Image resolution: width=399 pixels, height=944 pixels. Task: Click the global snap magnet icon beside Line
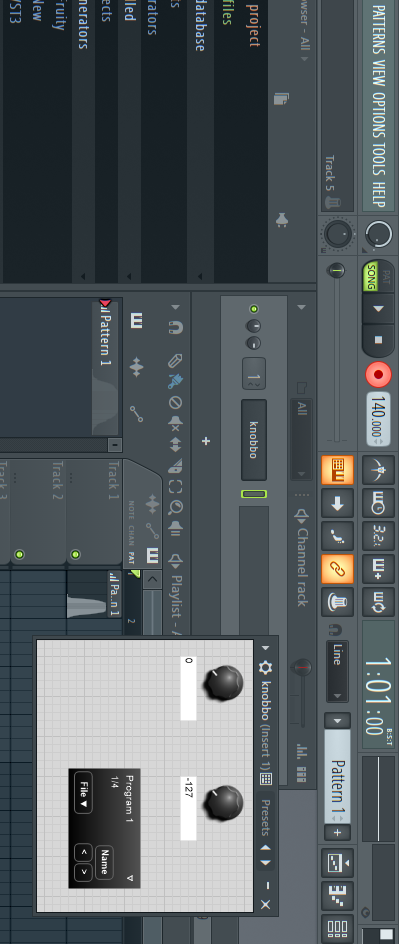point(336,629)
